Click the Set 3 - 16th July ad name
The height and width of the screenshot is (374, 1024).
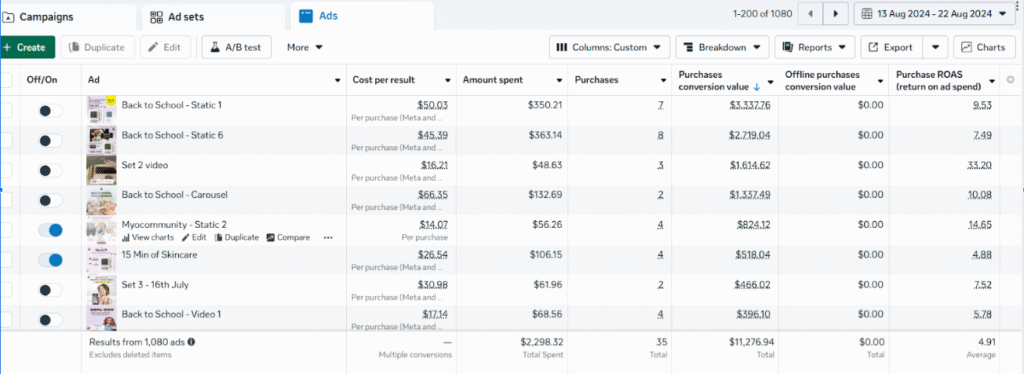click(x=155, y=285)
